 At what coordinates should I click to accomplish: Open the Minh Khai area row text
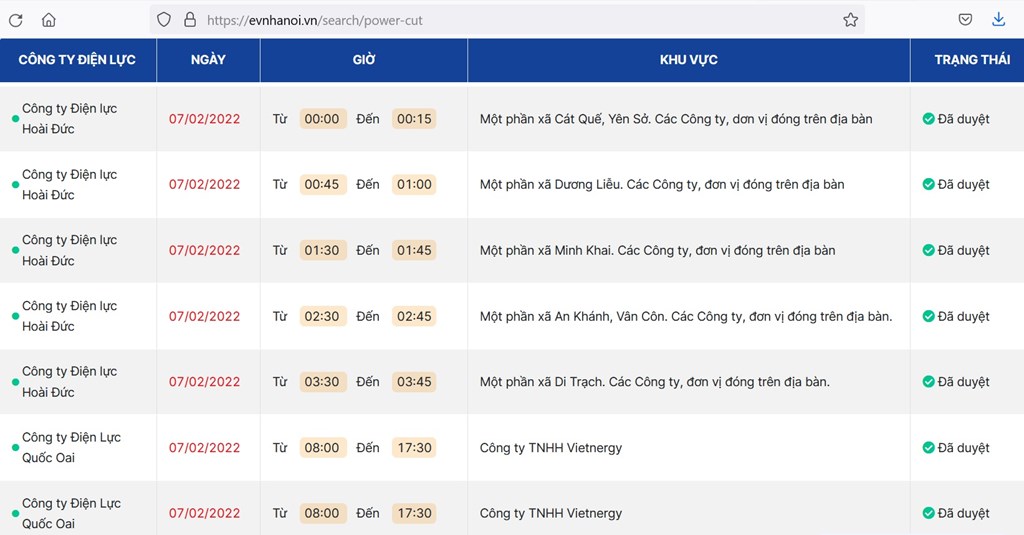(658, 251)
